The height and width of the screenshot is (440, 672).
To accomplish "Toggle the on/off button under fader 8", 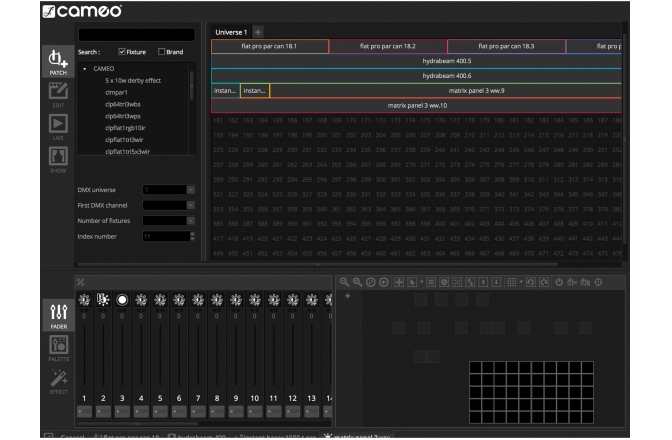I will (217, 411).
